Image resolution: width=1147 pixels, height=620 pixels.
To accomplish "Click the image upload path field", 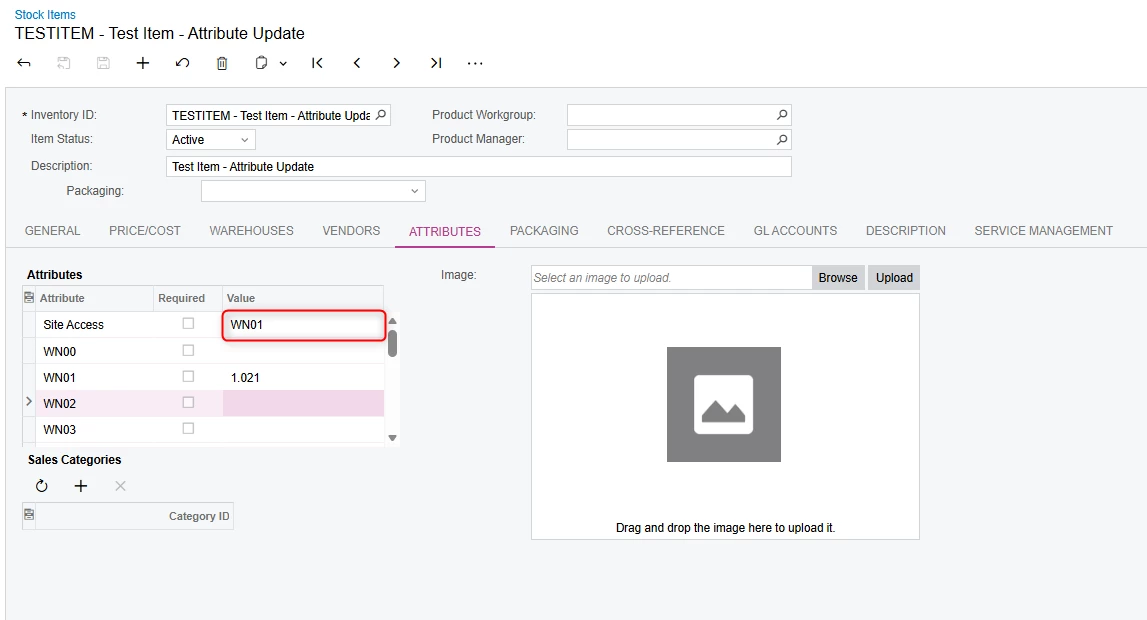I will (672, 278).
